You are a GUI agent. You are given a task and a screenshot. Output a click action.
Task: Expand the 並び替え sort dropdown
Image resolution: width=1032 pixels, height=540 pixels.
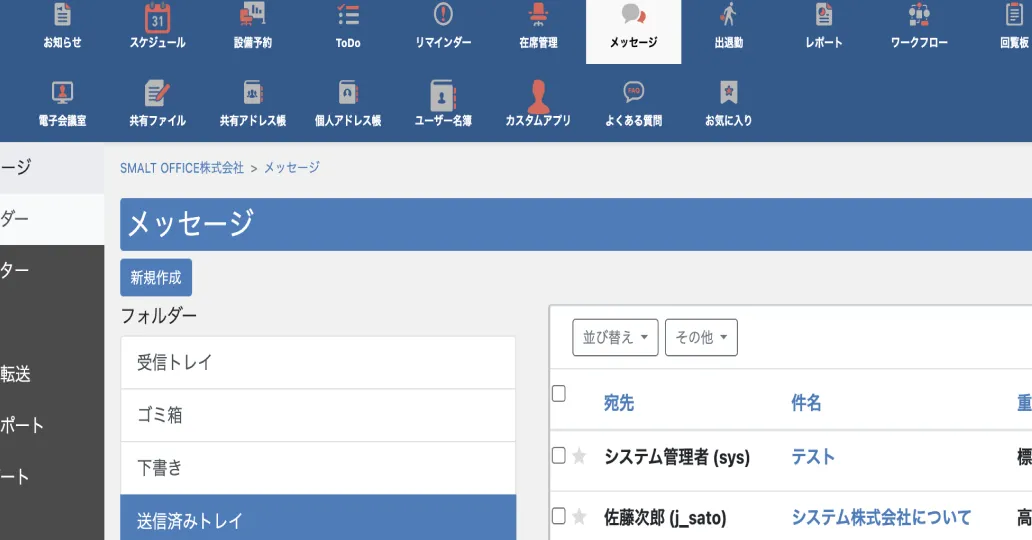616,338
